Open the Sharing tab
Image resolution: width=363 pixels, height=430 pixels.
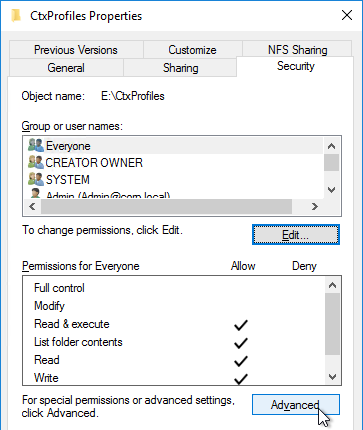click(x=180, y=68)
